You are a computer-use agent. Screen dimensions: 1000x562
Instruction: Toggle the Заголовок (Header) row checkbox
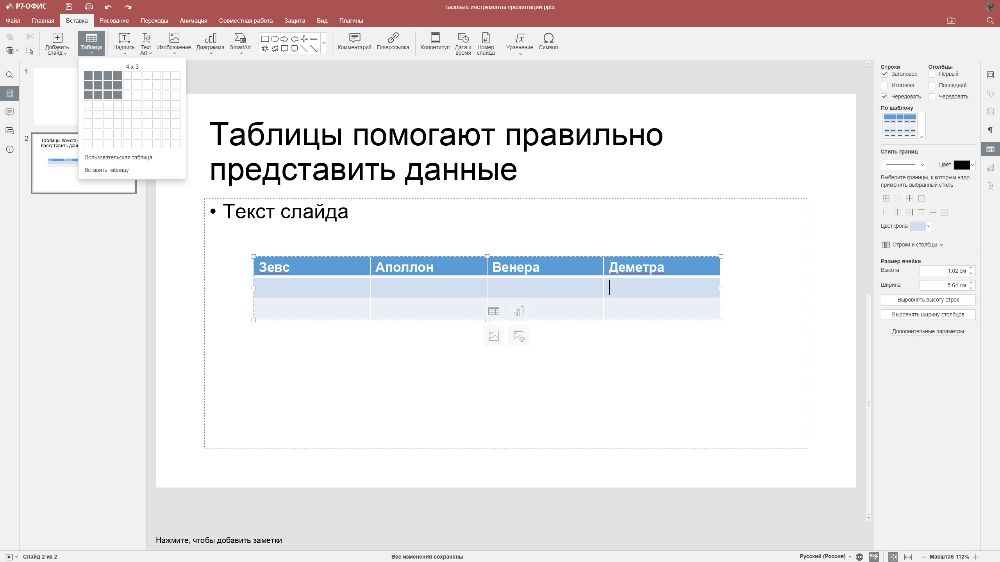(x=885, y=74)
